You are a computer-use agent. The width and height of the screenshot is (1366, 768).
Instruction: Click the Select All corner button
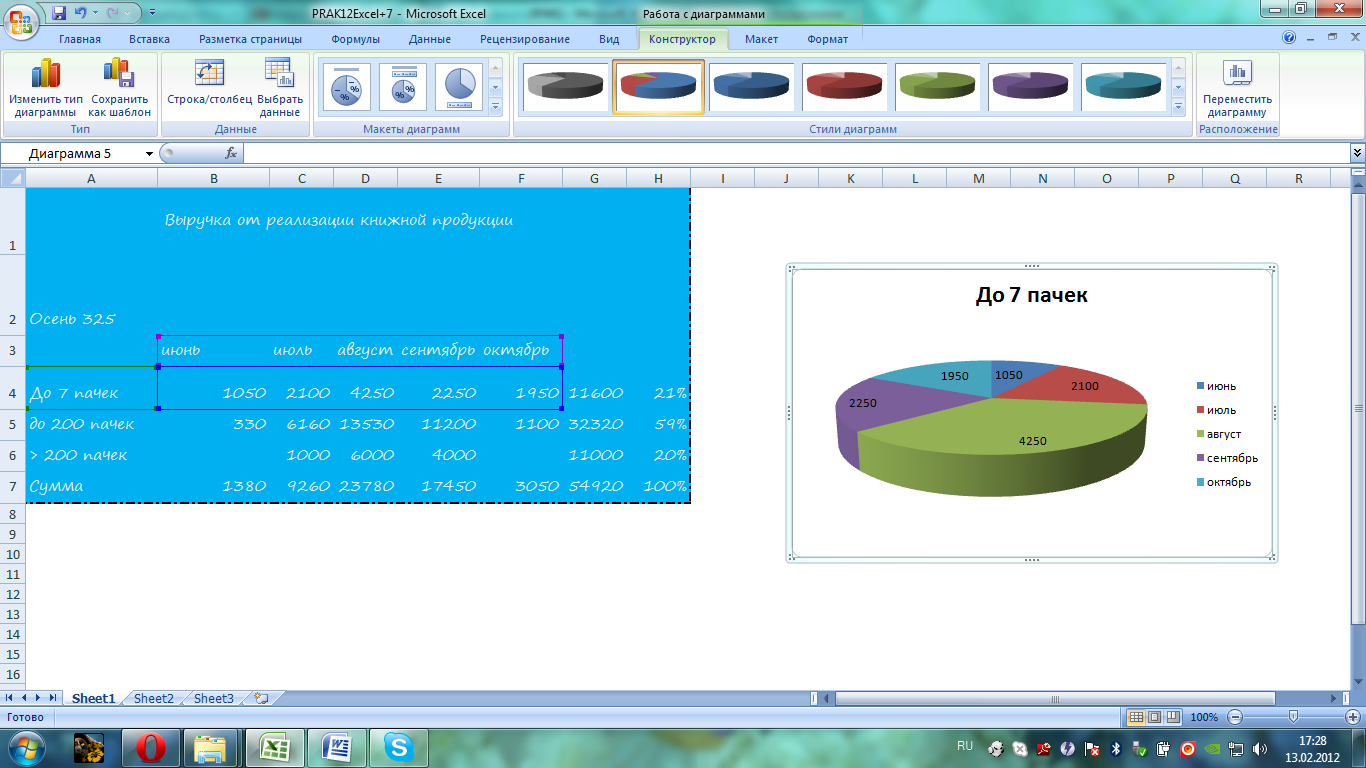[x=12, y=178]
